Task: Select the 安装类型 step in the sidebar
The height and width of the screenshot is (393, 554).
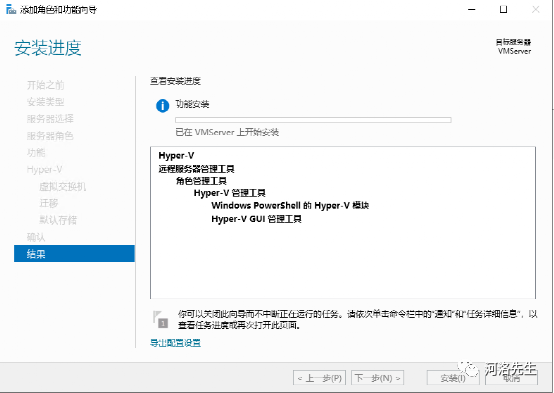Action: coord(46,102)
